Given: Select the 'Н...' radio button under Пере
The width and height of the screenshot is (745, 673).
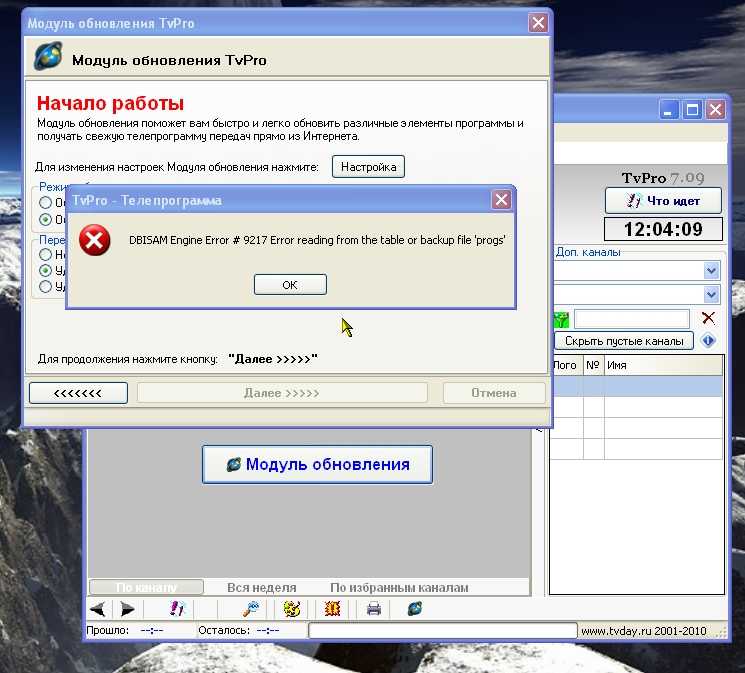Looking at the screenshot, I should (46, 254).
